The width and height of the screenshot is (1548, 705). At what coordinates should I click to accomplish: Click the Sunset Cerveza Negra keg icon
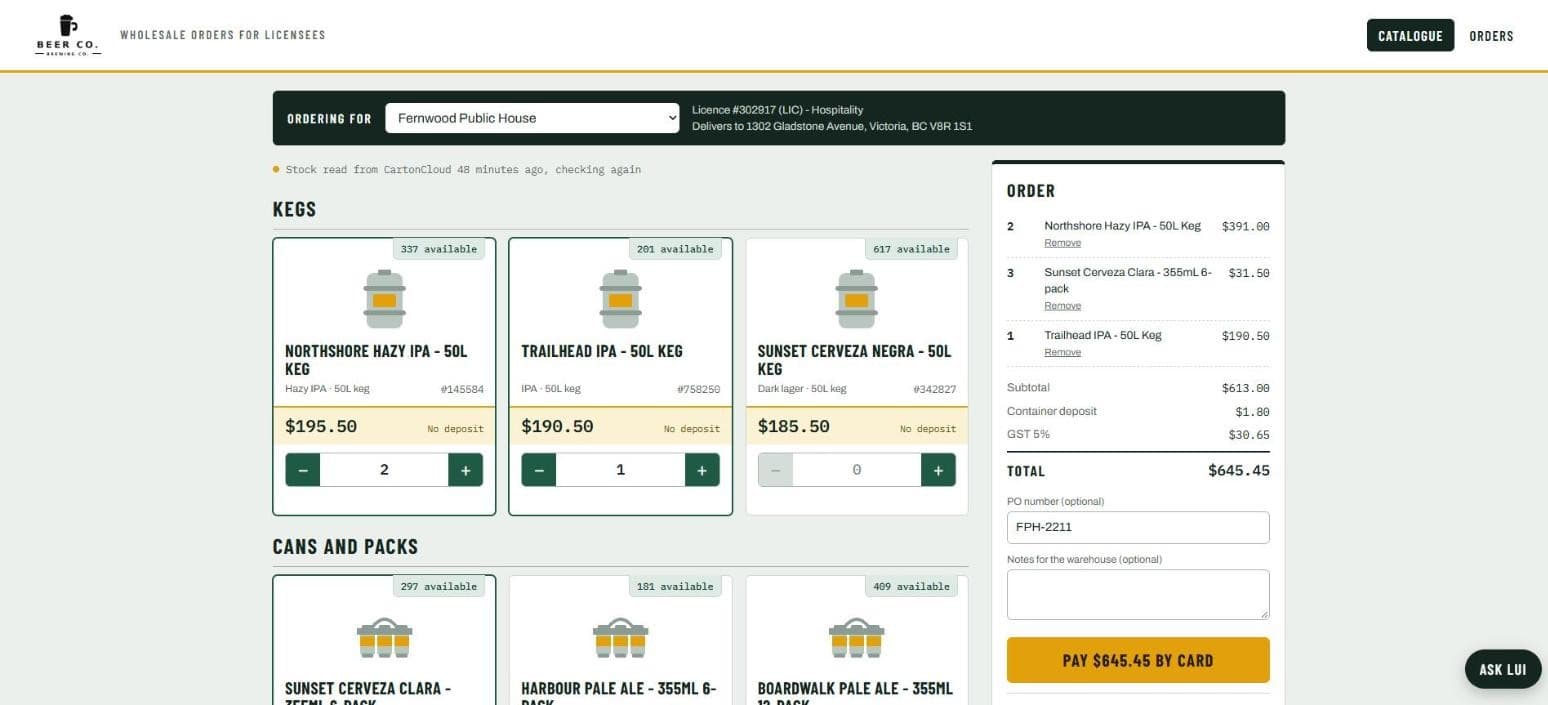(x=857, y=299)
